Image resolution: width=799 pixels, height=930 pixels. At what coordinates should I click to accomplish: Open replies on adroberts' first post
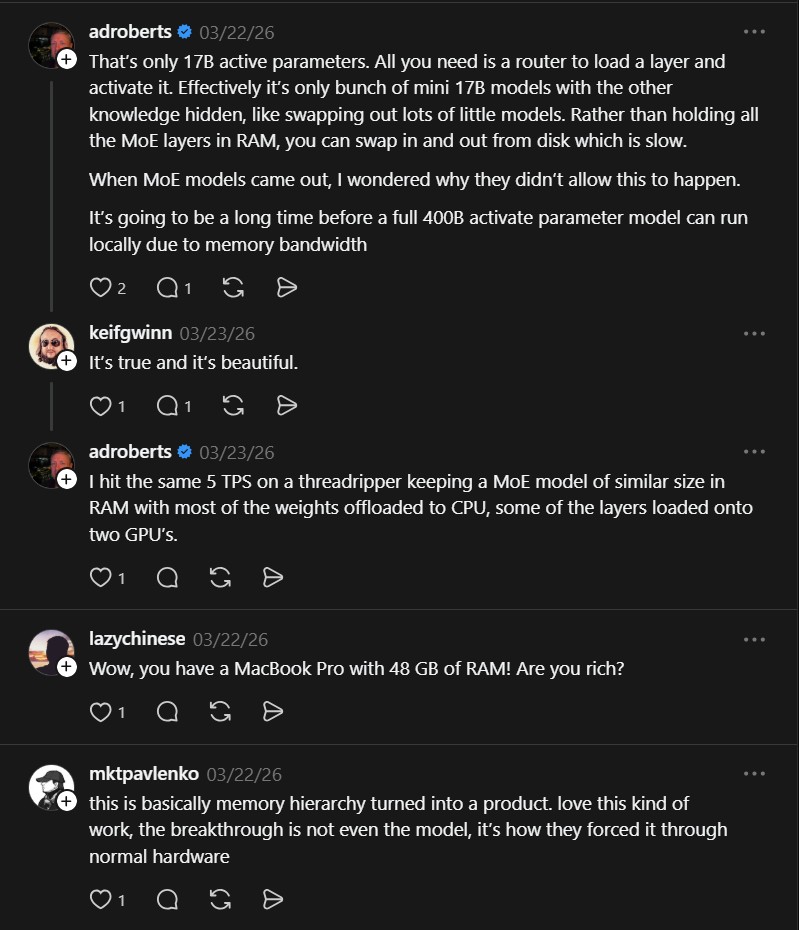click(167, 288)
